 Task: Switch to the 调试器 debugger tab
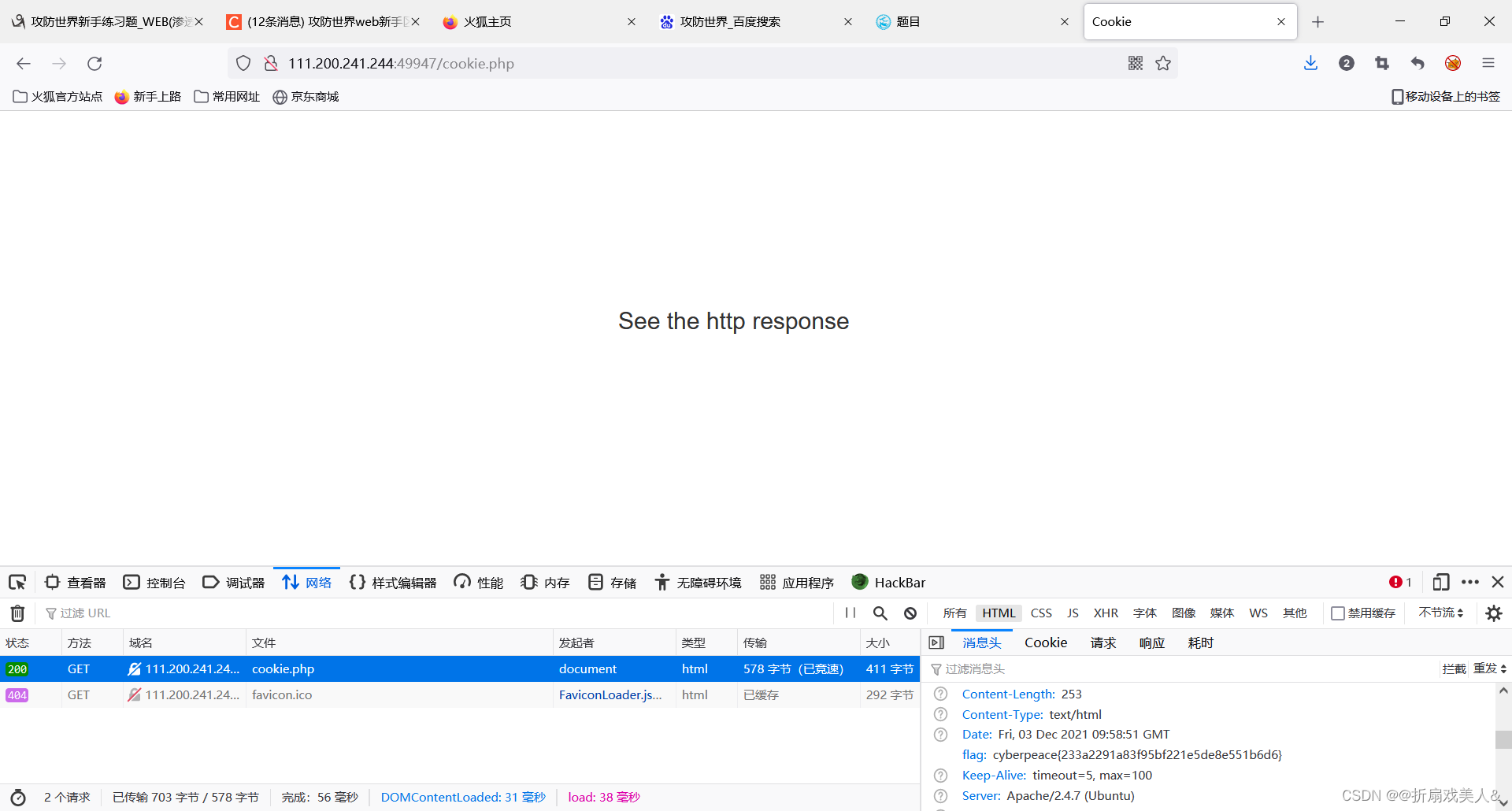[x=234, y=583]
